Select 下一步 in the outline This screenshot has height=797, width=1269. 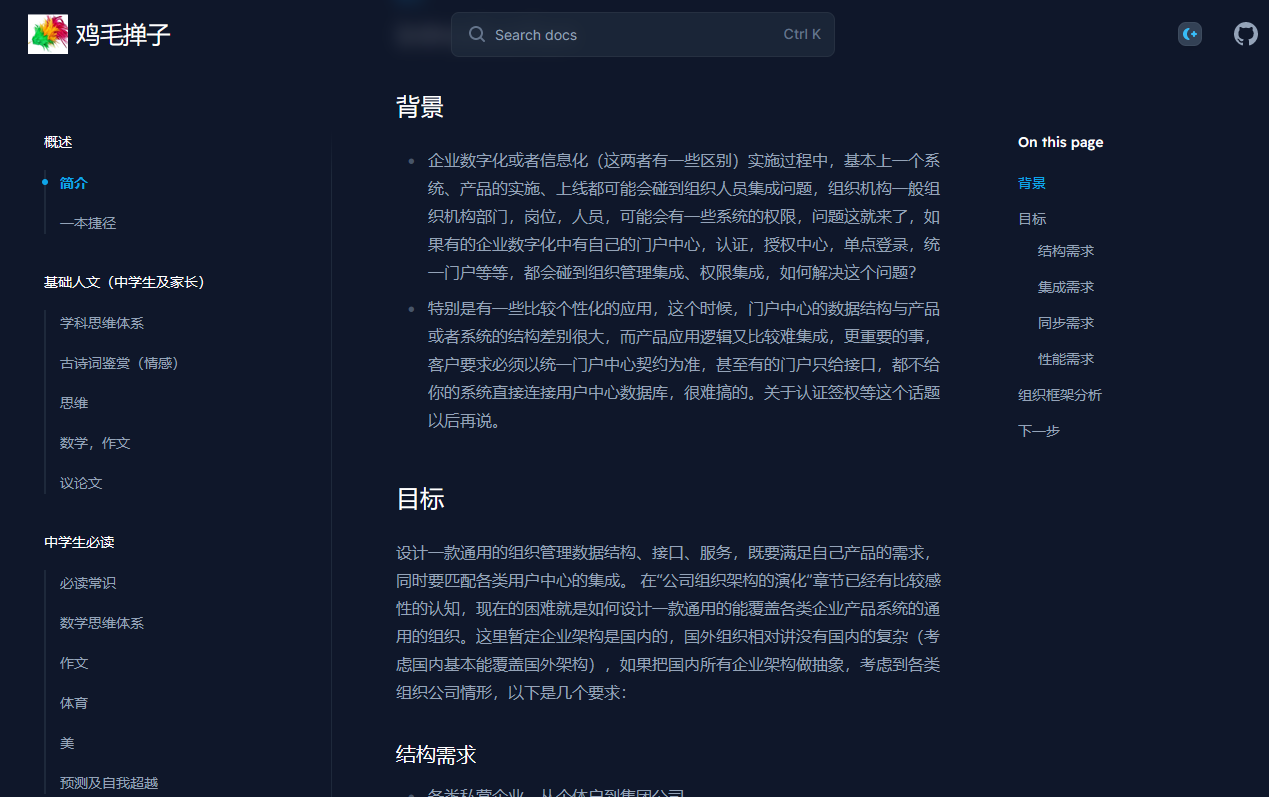pos(1038,430)
